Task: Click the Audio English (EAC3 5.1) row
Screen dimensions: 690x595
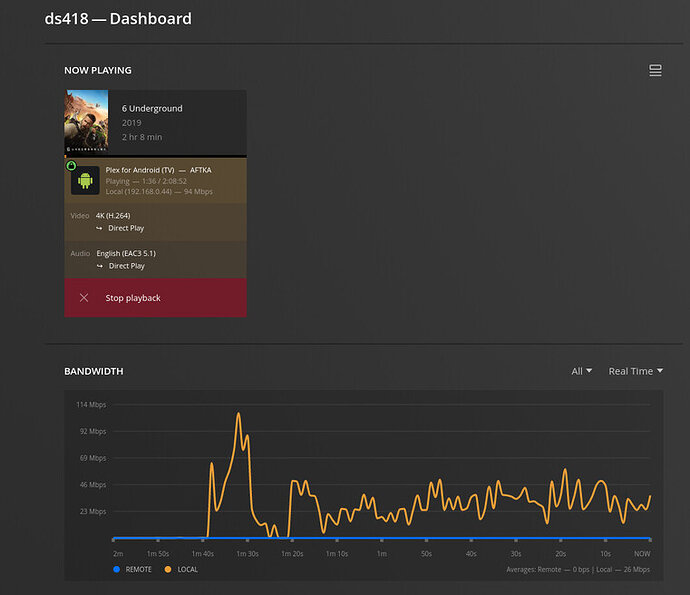Action: coord(155,260)
